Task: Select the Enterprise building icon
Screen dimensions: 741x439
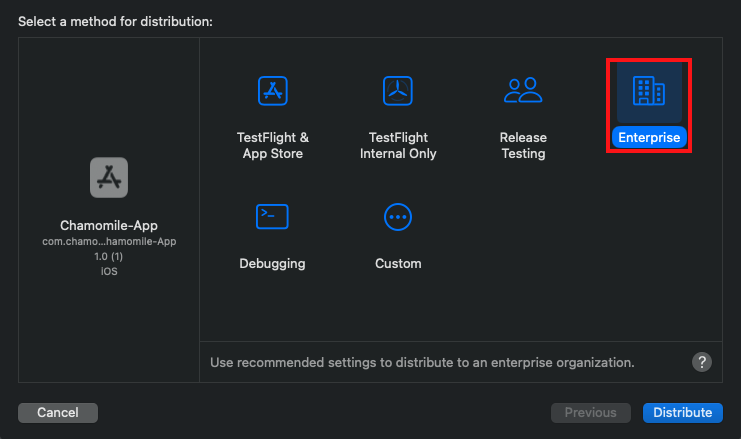Action: point(649,92)
